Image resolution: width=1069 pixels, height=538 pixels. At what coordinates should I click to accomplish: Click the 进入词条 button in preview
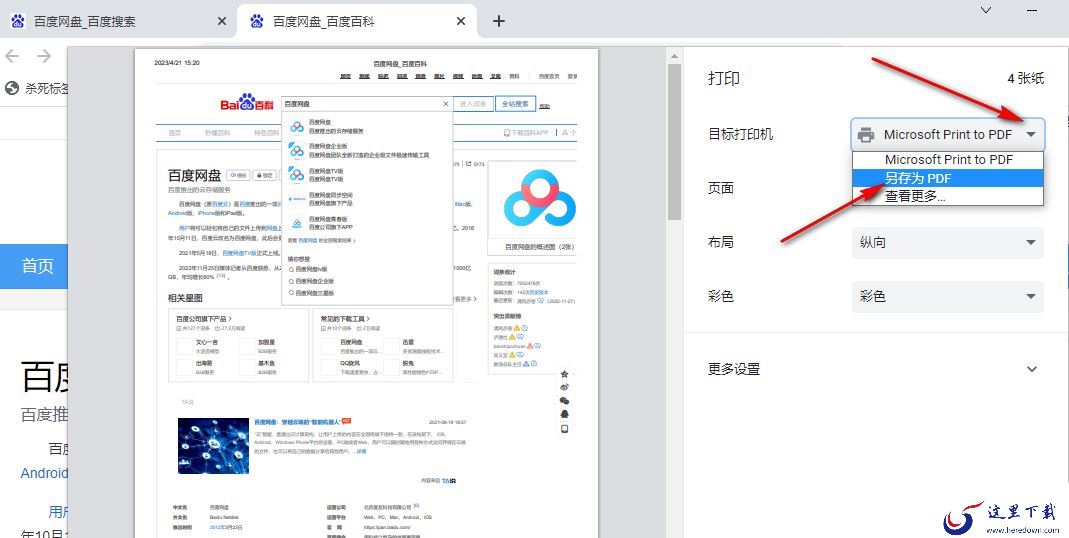coord(472,104)
